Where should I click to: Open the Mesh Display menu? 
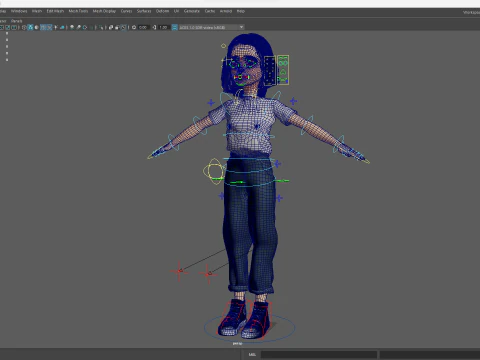pyautogui.click(x=104, y=11)
